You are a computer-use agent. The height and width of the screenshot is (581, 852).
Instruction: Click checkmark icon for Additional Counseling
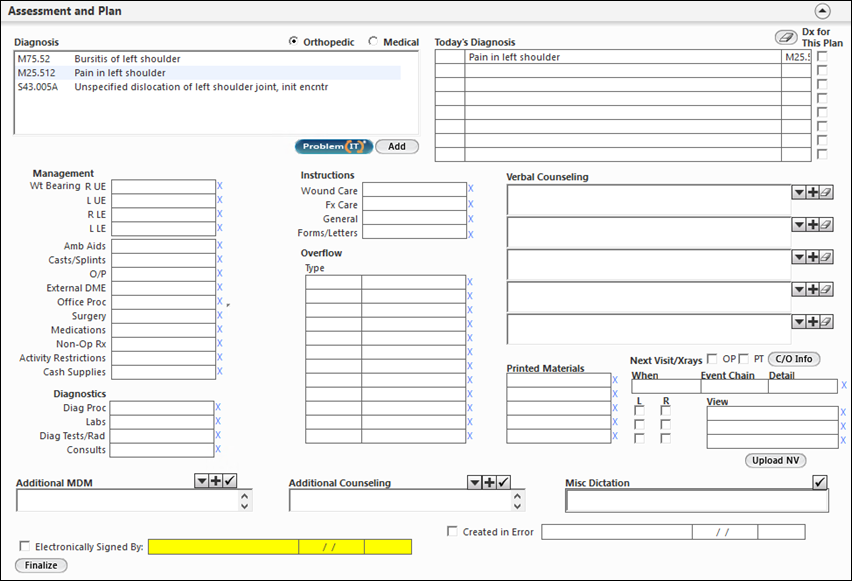(x=503, y=482)
